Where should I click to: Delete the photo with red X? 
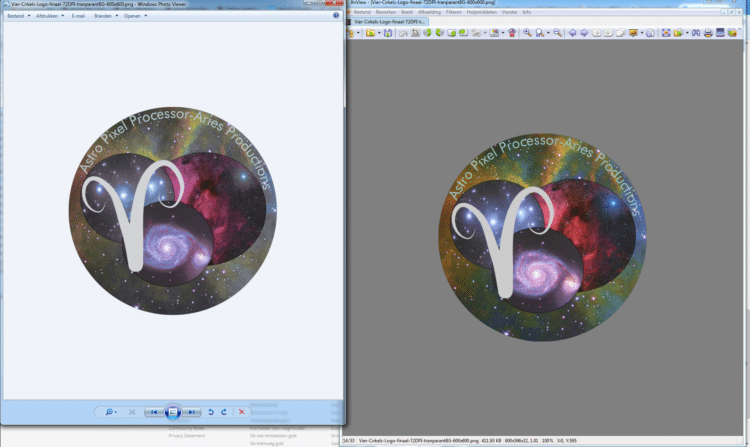(242, 412)
